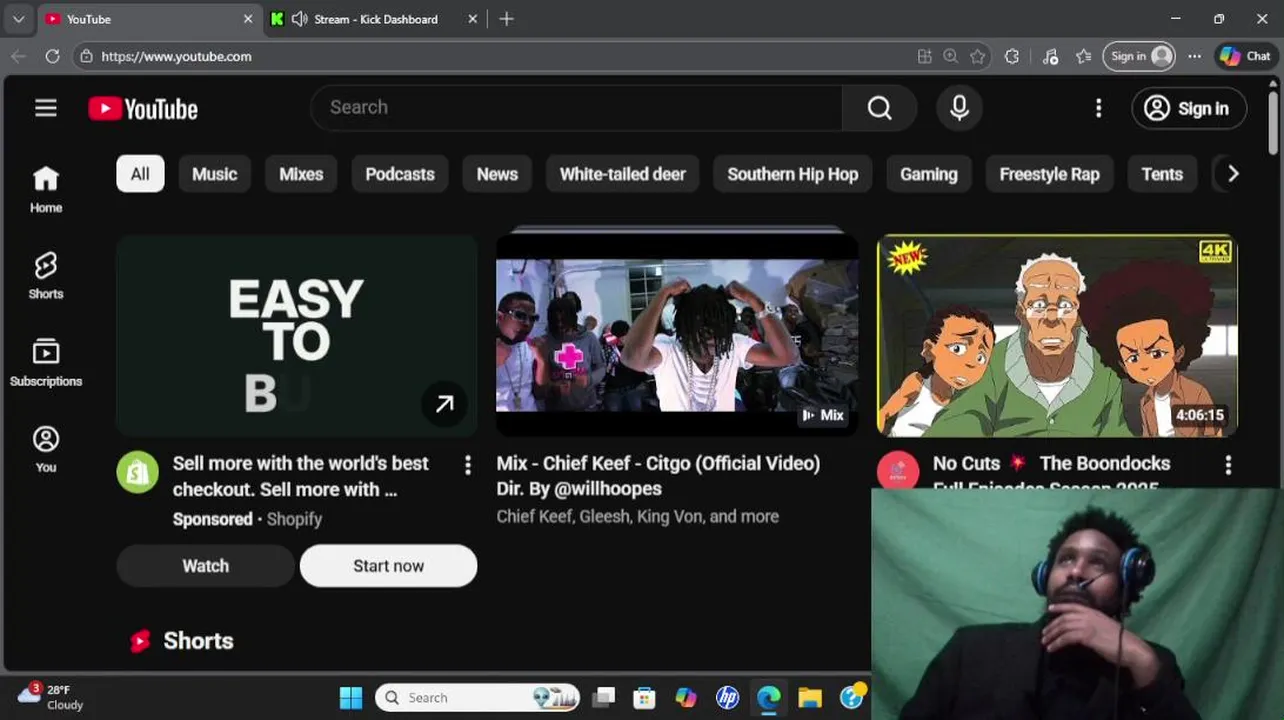Open The Boondocks video thumbnail
This screenshot has width=1284, height=720.
coord(1057,335)
